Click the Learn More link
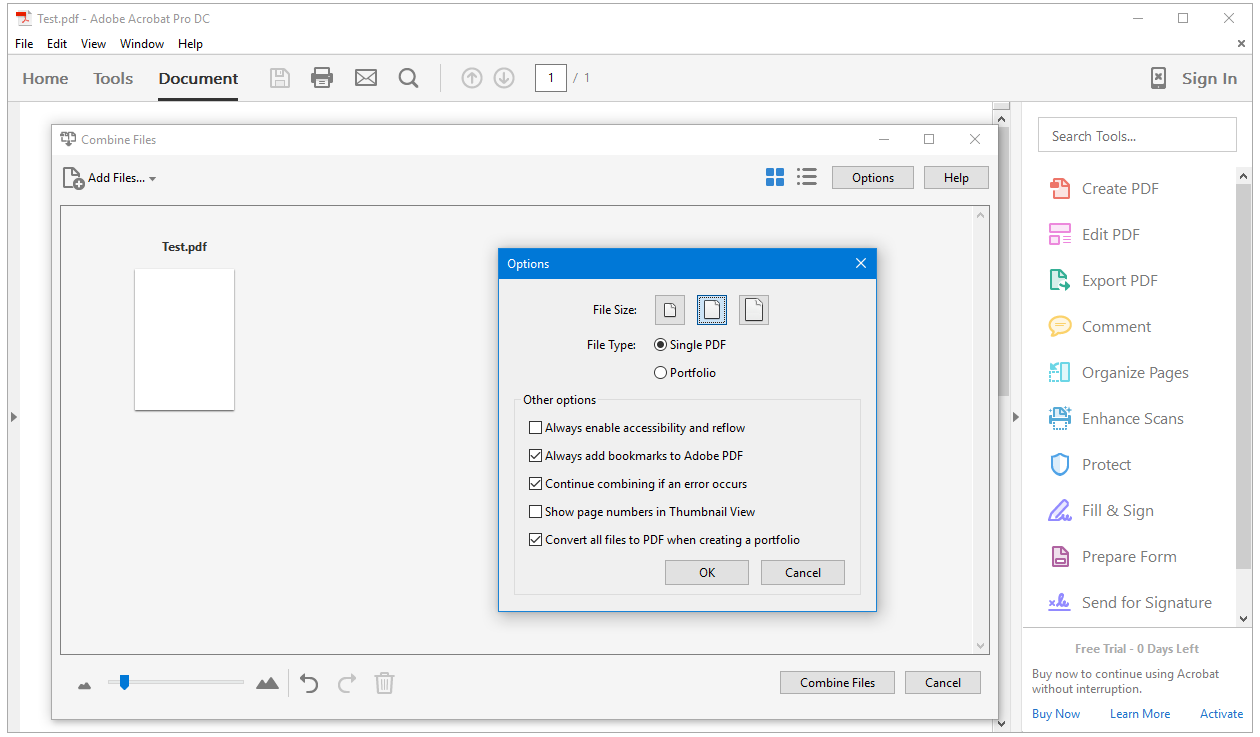 pos(1140,714)
